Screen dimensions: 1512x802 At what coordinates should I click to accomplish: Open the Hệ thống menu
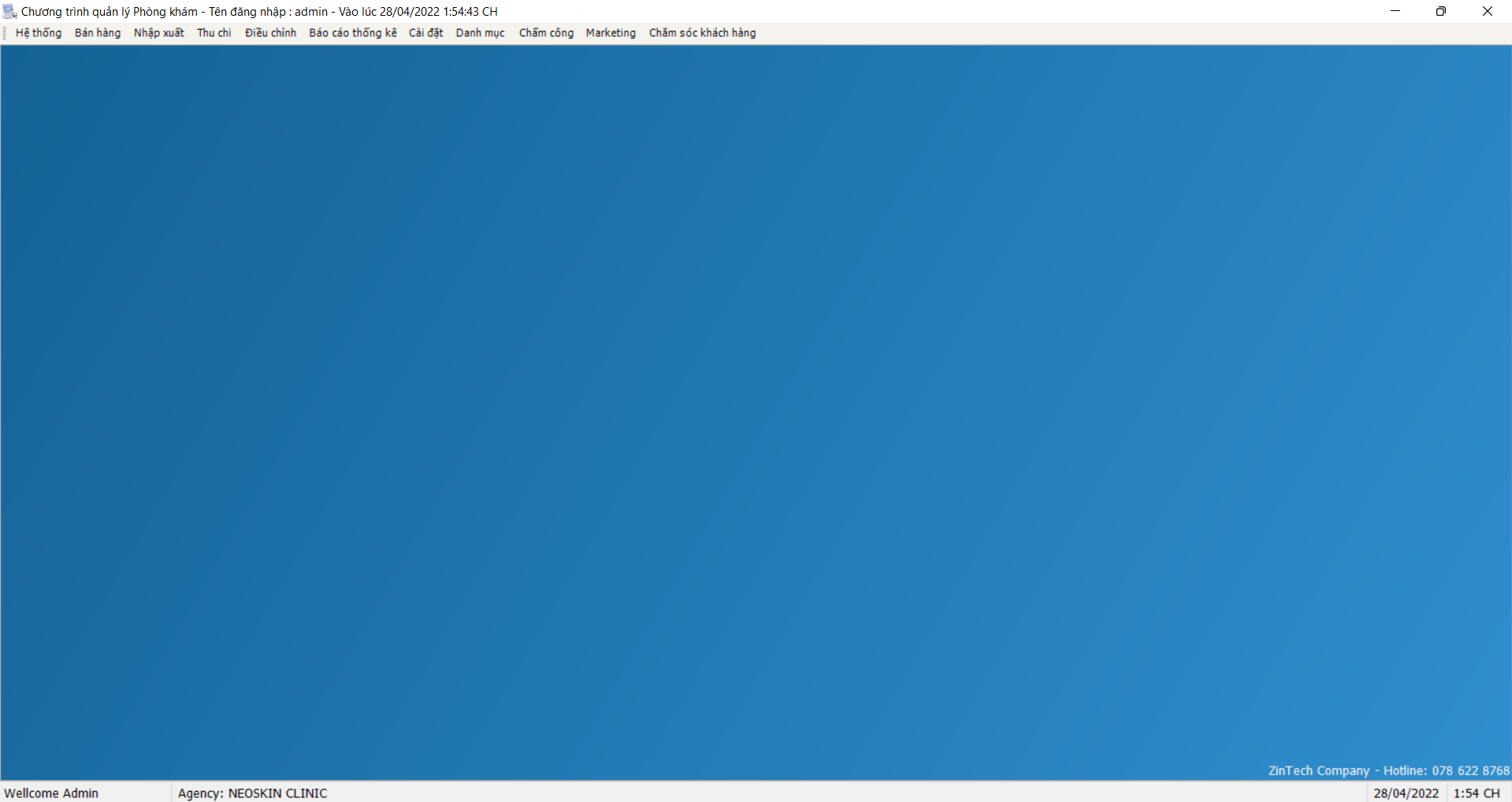[x=39, y=33]
